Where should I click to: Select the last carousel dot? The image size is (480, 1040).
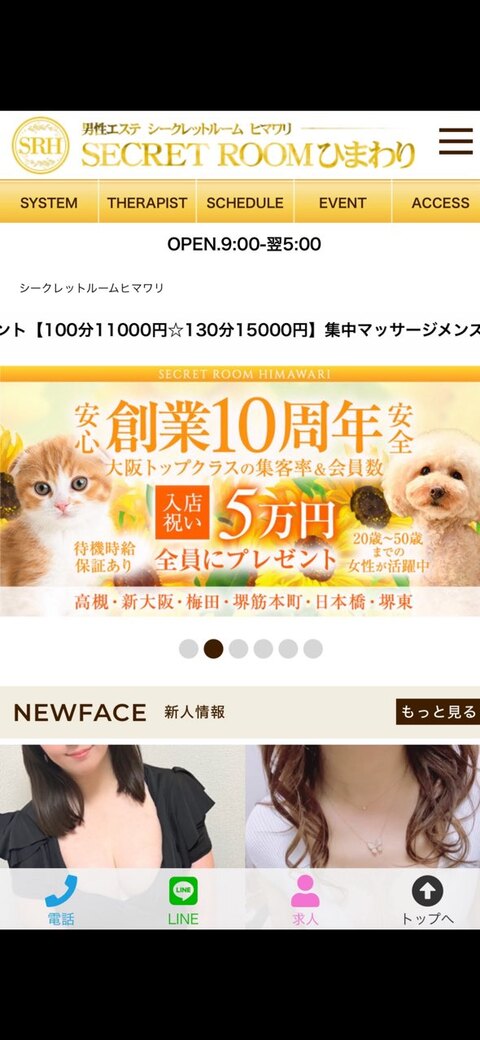[313, 649]
